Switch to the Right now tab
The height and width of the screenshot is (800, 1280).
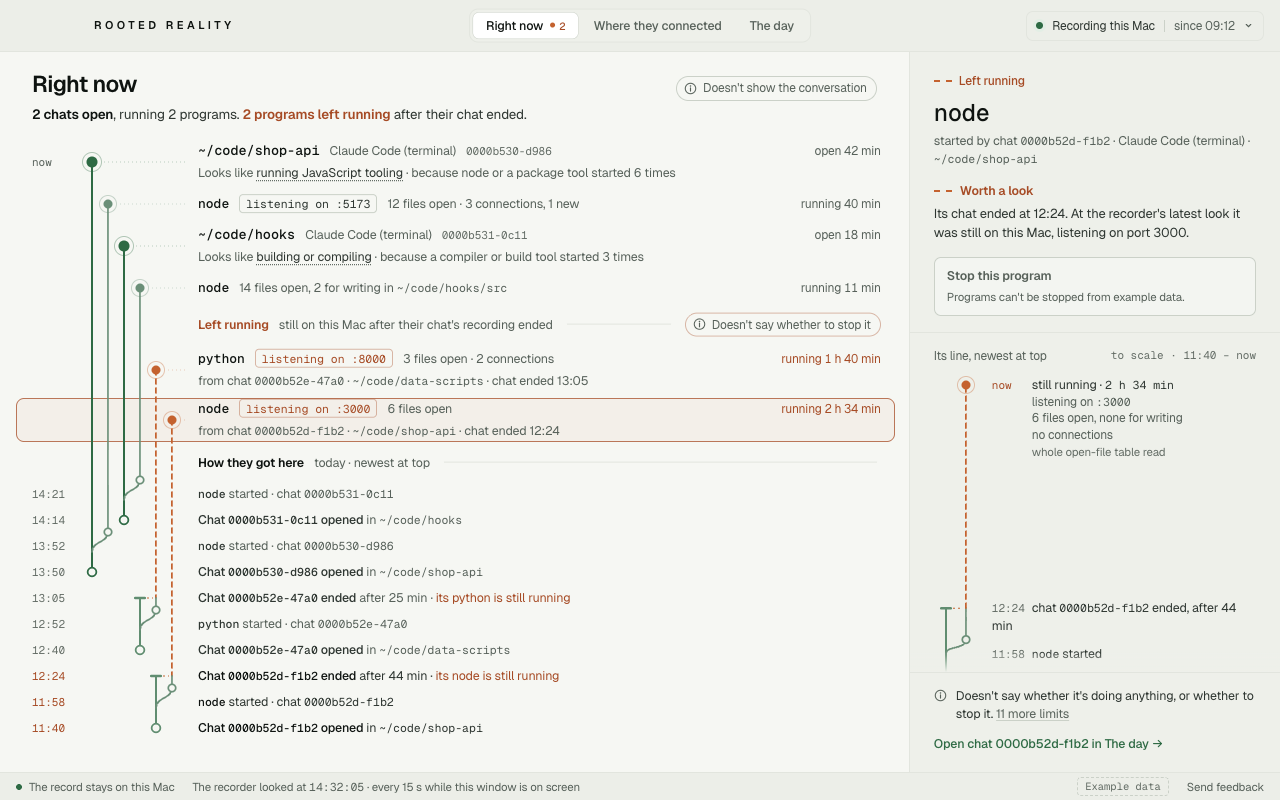525,26
